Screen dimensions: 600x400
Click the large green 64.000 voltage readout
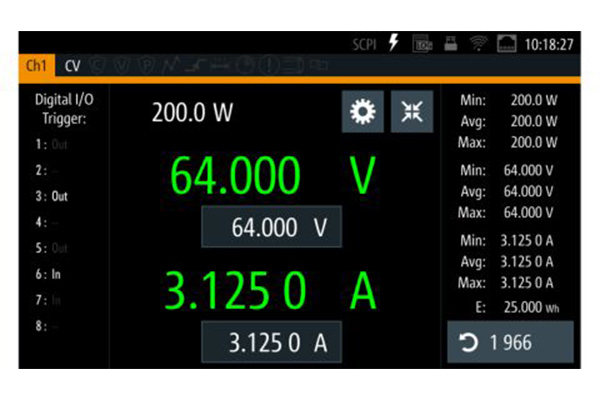(235, 176)
